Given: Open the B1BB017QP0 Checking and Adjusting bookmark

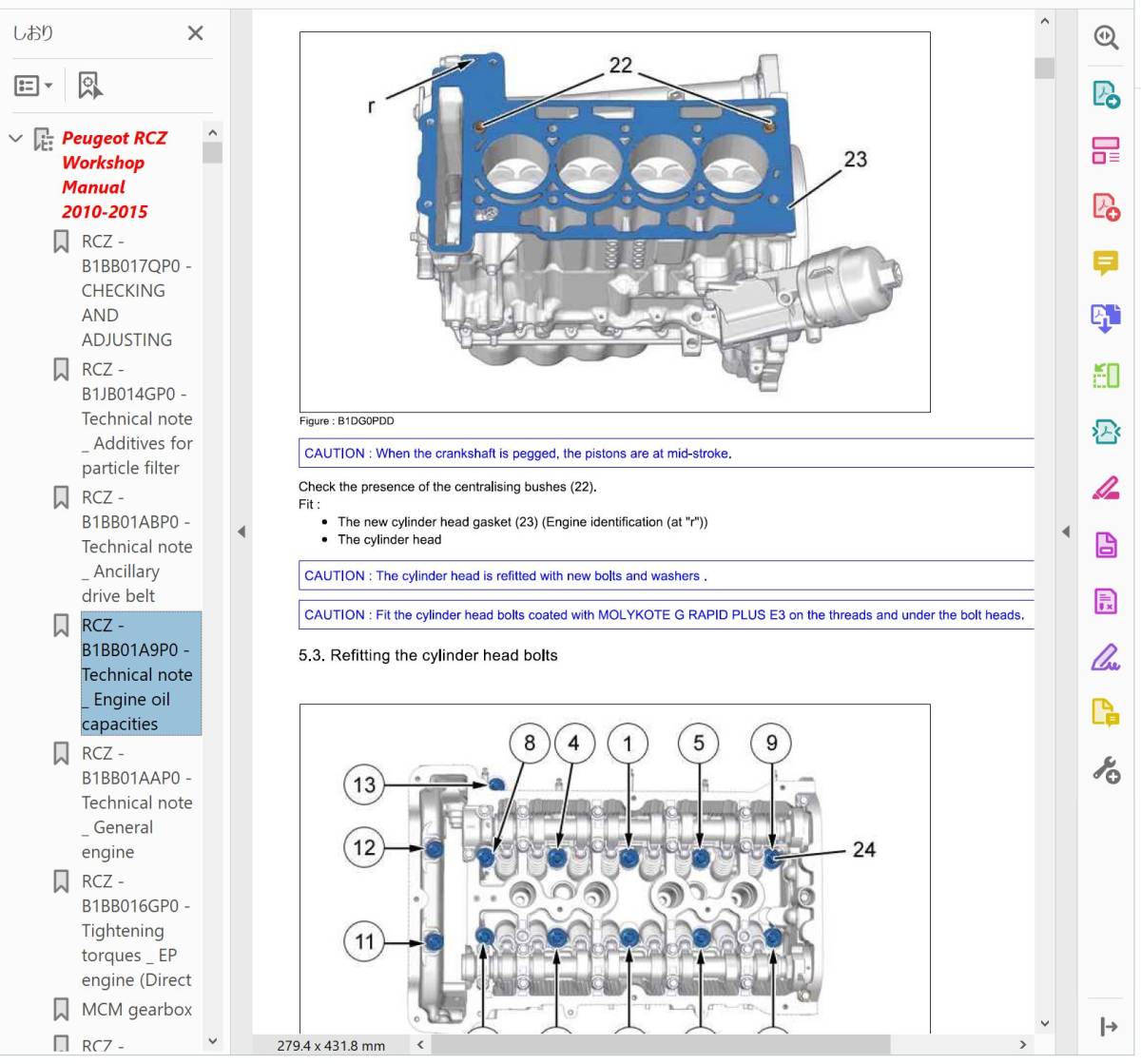Looking at the screenshot, I should [136, 291].
